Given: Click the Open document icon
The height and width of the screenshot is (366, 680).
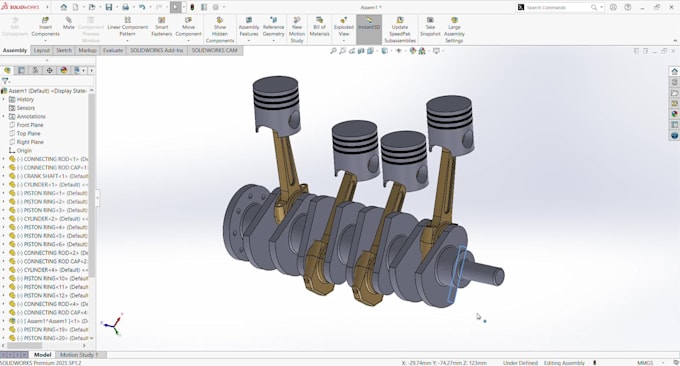Looking at the screenshot, I should [92, 7].
